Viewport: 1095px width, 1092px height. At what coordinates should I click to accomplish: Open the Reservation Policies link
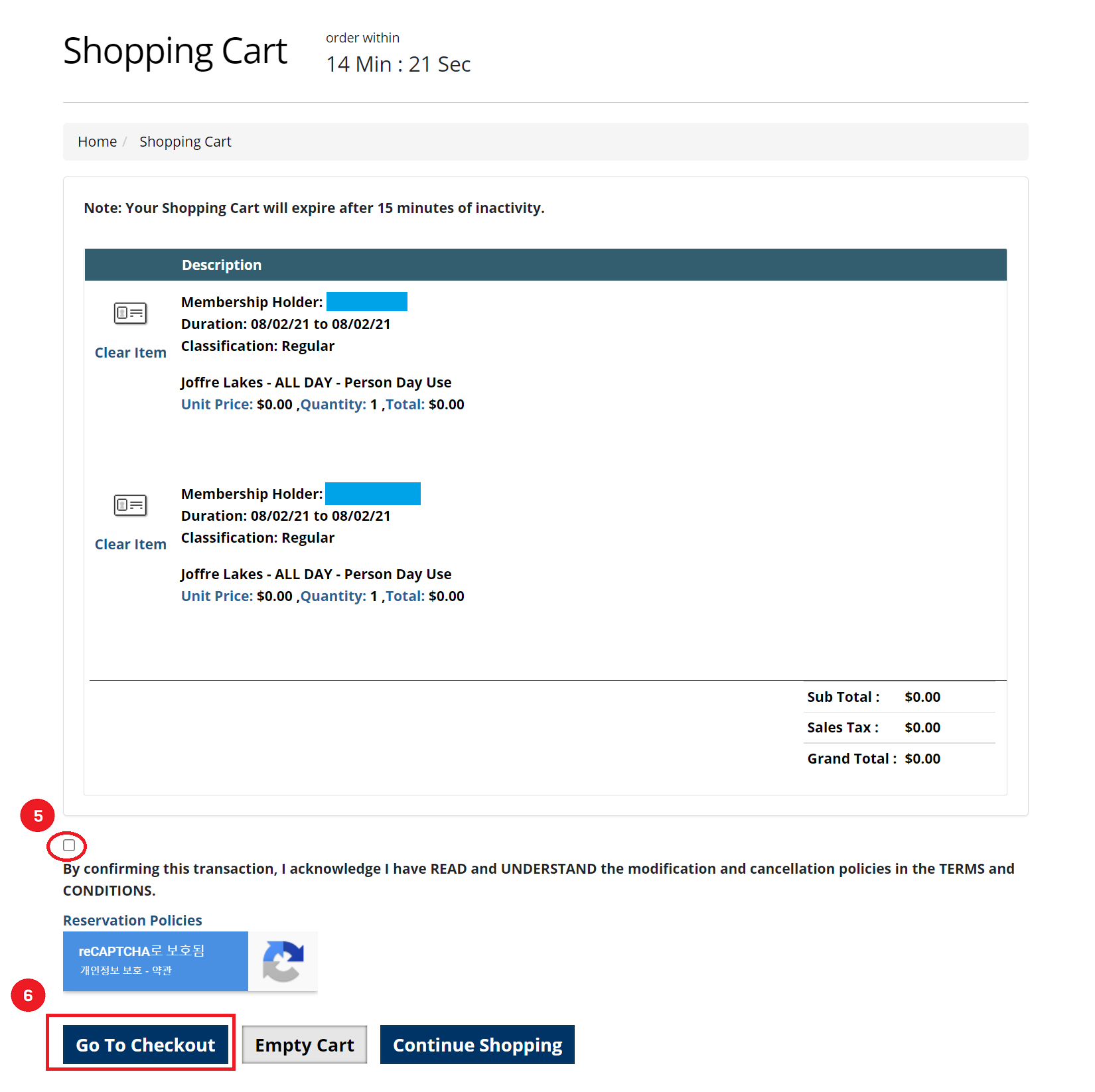(132, 921)
